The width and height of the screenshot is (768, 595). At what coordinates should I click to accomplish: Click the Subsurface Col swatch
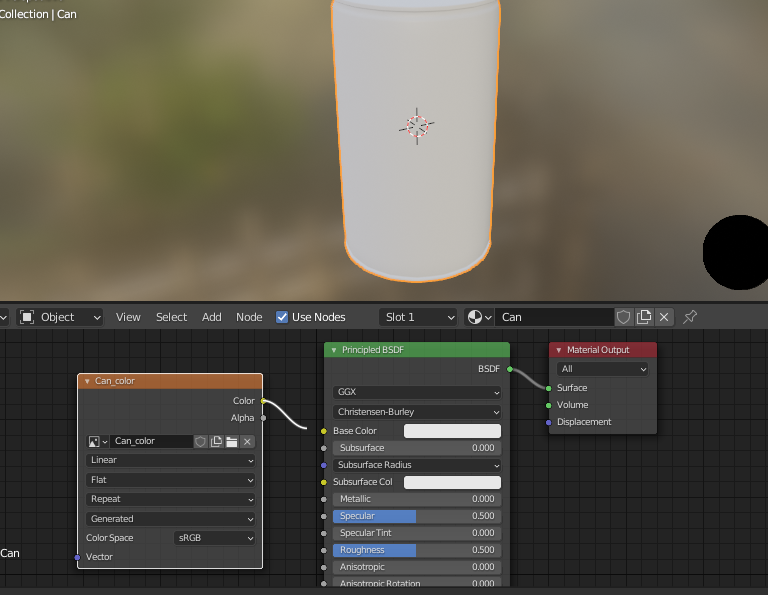[x=452, y=482]
